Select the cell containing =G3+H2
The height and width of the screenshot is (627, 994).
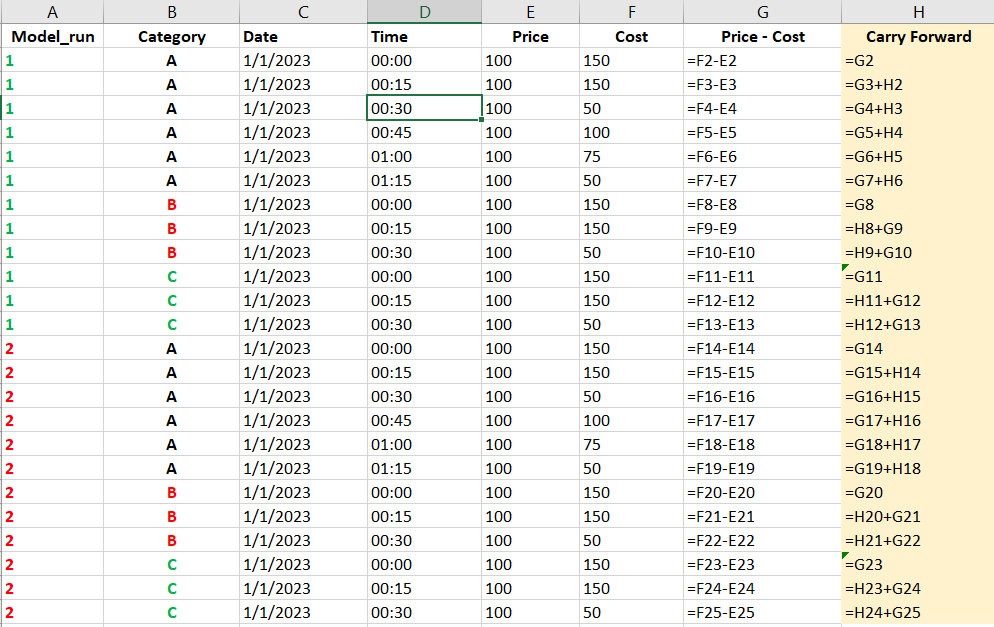pos(918,85)
